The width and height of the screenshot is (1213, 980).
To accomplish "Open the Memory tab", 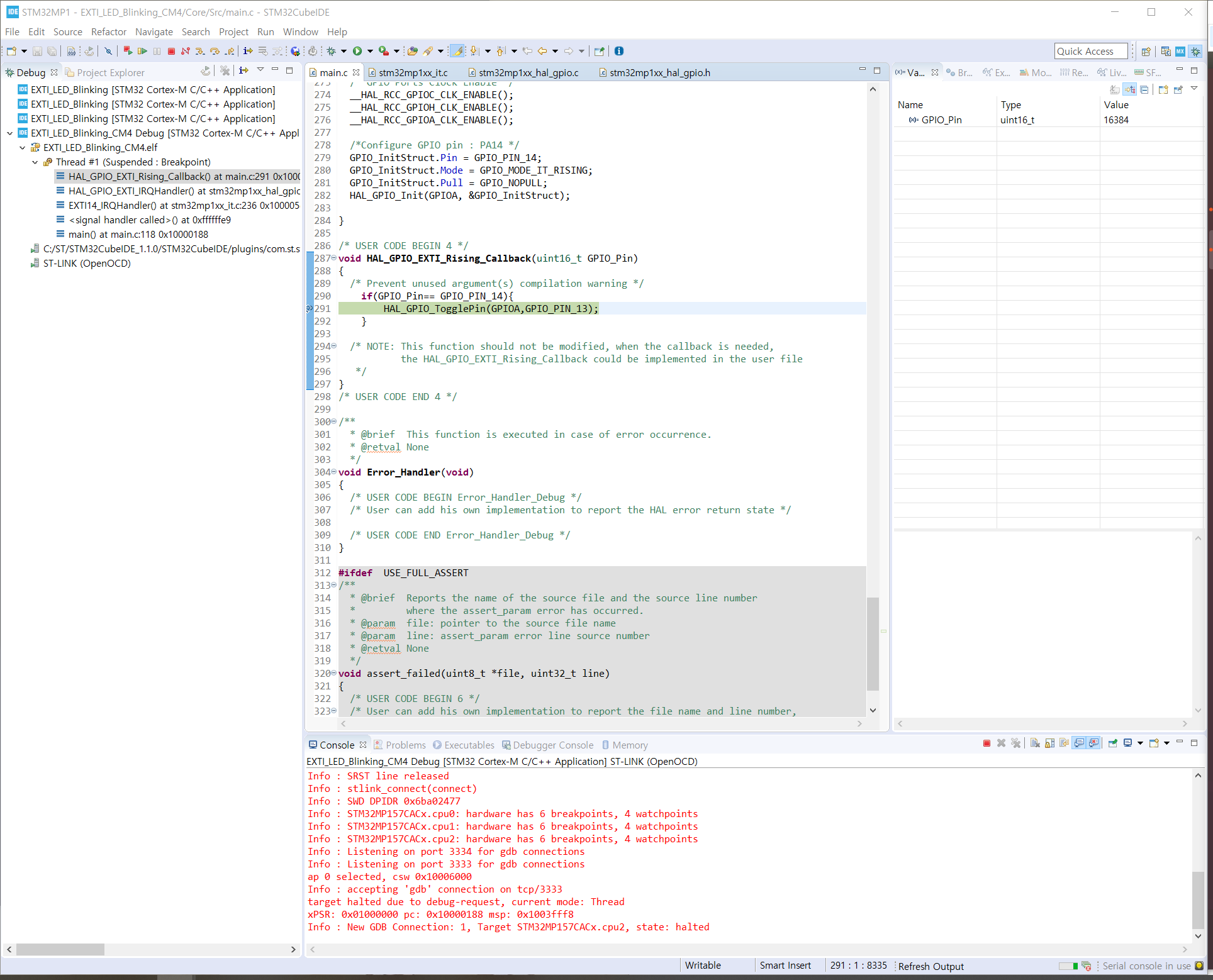I will (625, 745).
